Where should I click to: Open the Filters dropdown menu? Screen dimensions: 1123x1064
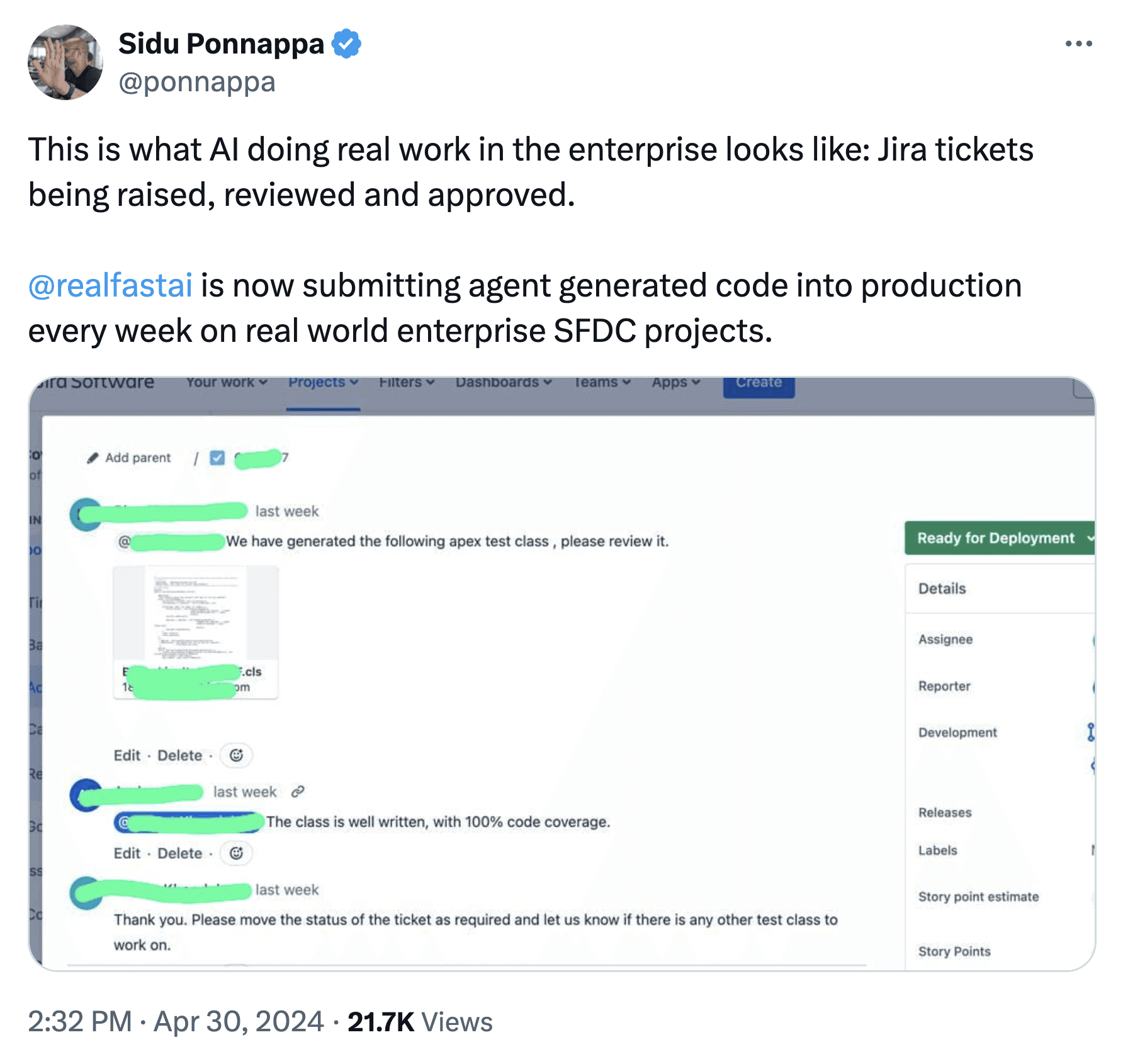(407, 383)
